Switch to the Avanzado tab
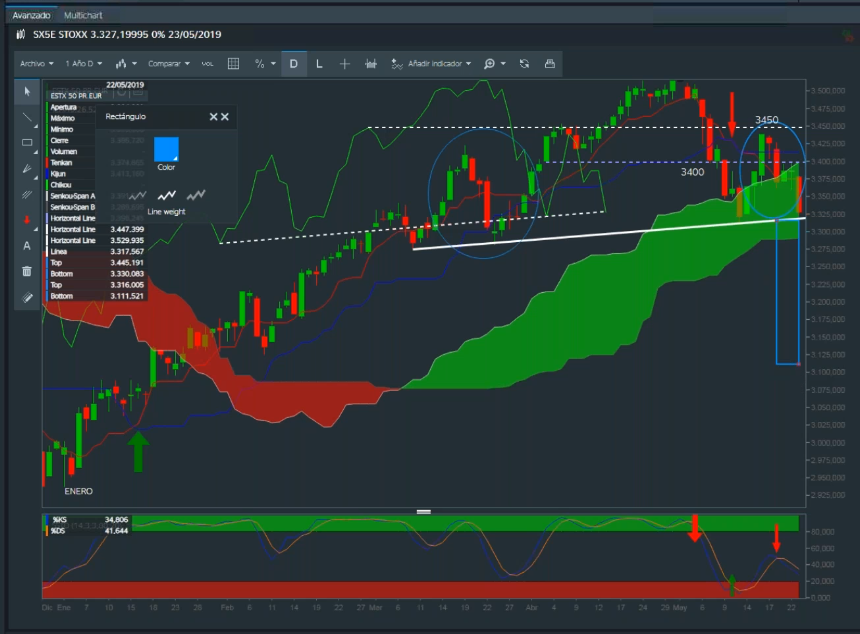This screenshot has height=634, width=860. pyautogui.click(x=32, y=16)
